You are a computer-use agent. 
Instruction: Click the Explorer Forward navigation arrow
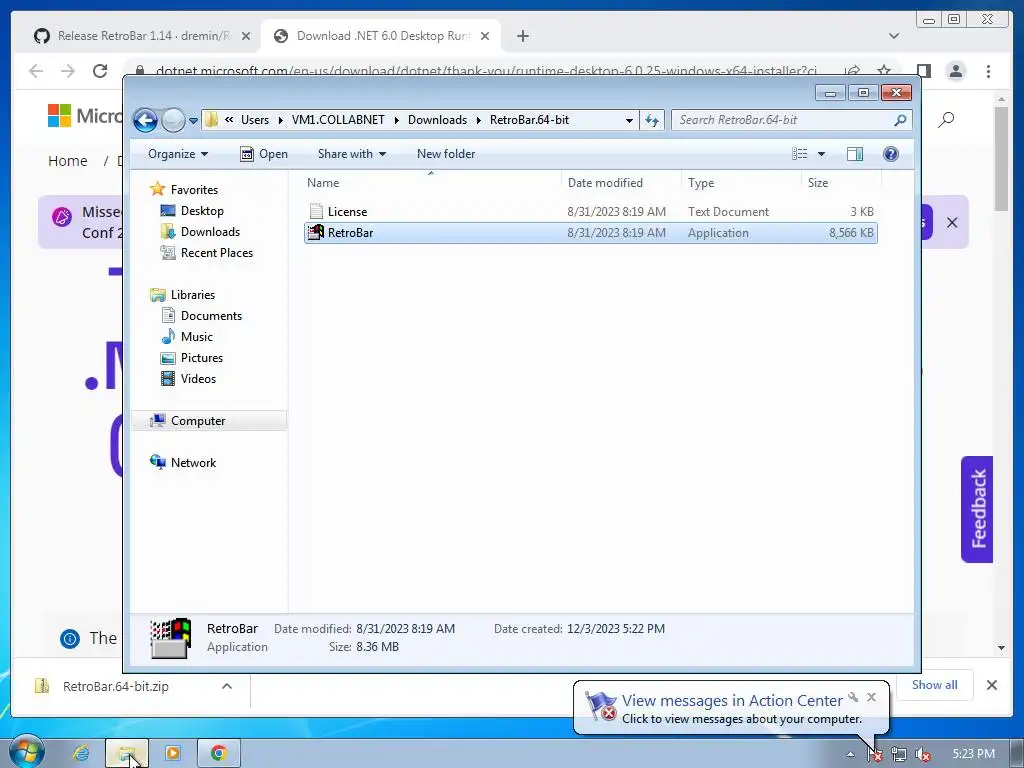tap(173, 120)
